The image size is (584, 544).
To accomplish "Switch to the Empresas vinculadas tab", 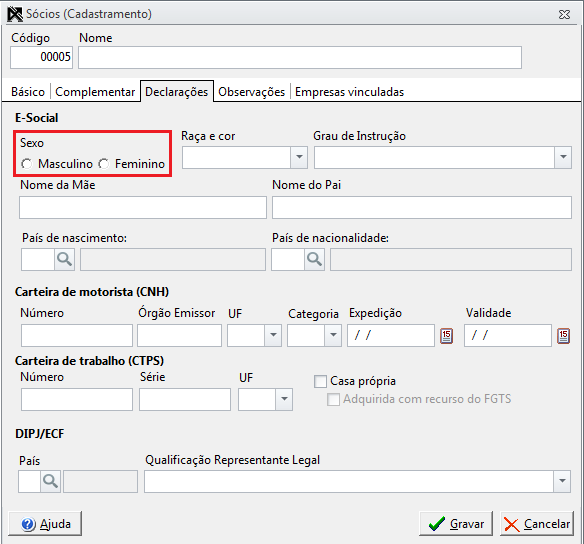I will (349, 92).
